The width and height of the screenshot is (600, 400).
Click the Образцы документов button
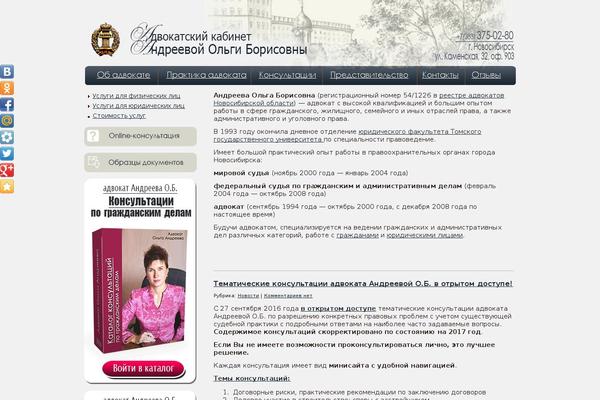[x=140, y=162]
